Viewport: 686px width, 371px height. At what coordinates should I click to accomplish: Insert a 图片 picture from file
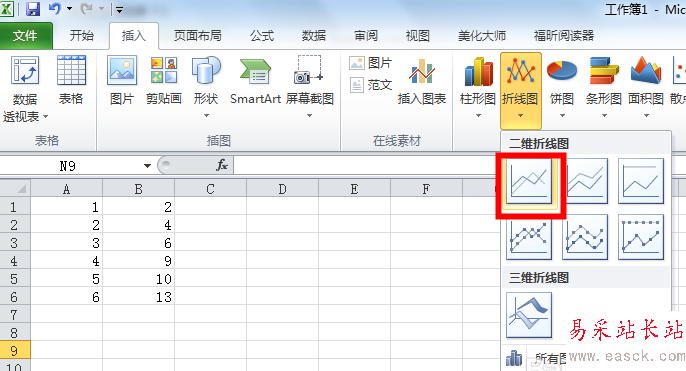(122, 80)
